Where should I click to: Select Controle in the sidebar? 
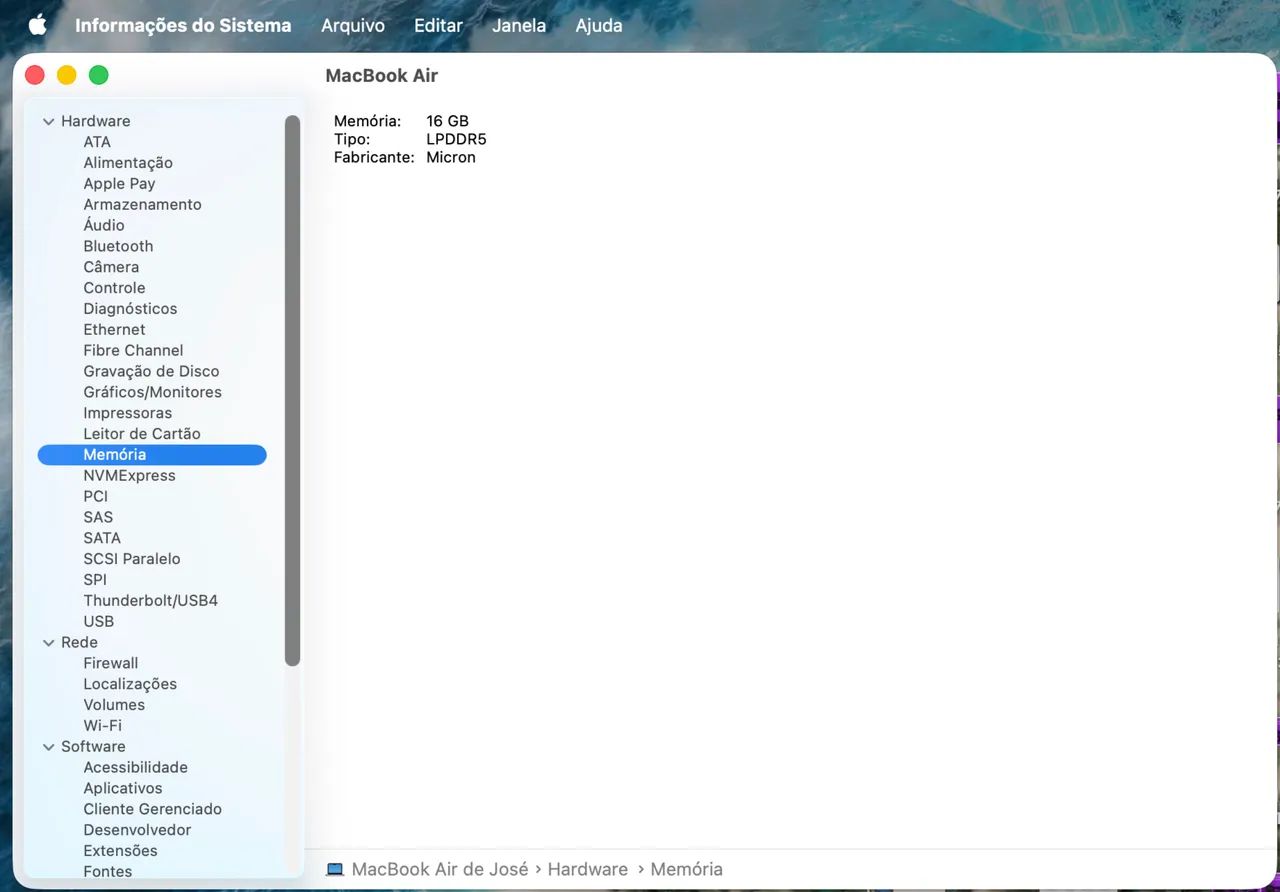click(x=114, y=288)
